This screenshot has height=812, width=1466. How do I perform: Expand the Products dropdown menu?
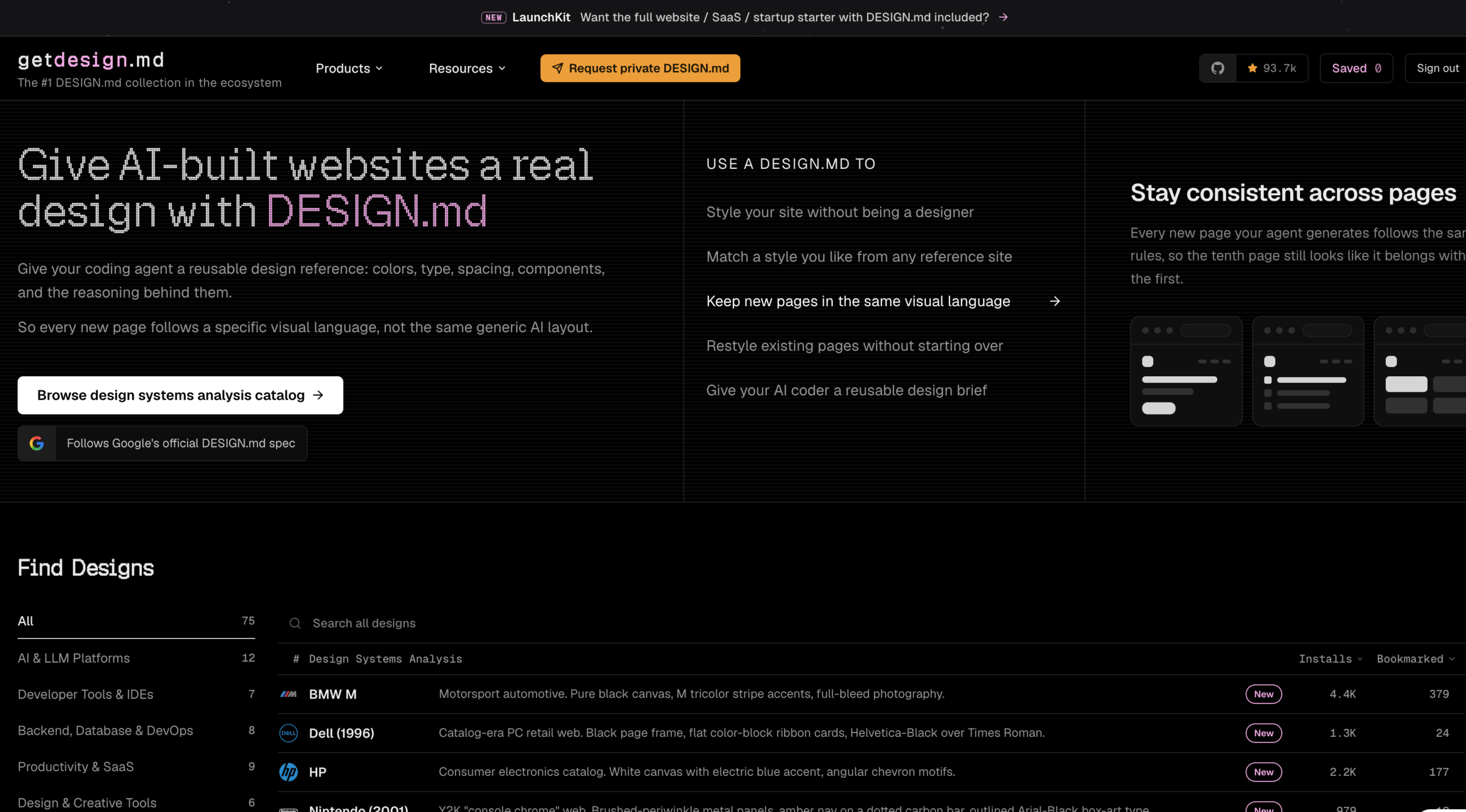click(349, 68)
